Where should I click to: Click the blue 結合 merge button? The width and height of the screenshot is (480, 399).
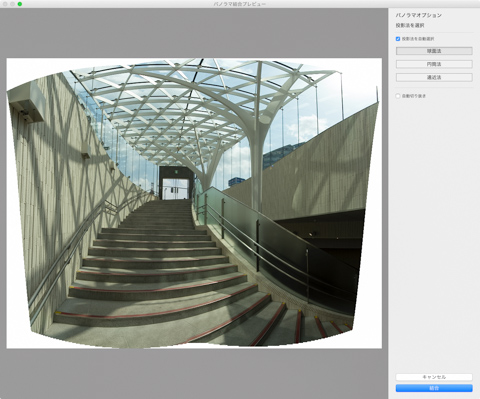tap(434, 388)
